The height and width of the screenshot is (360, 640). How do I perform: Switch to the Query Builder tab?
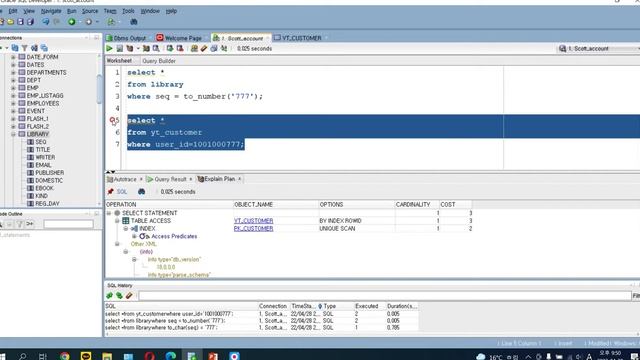159,61
